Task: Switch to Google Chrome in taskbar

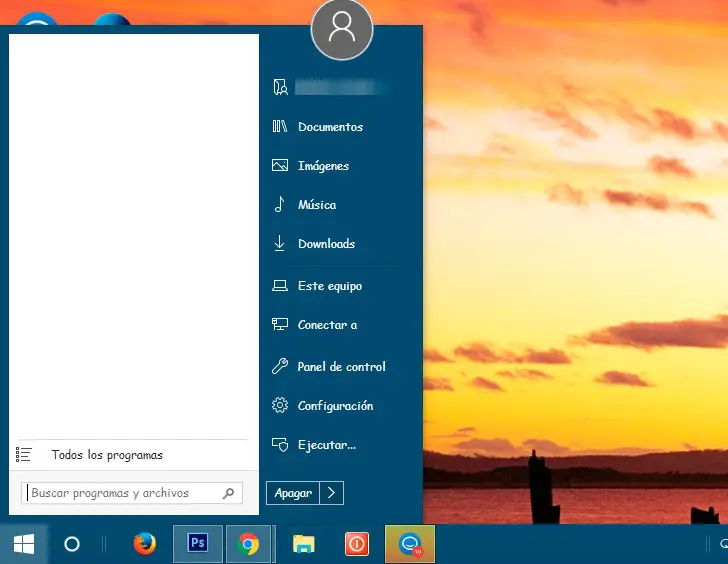Action: click(248, 544)
